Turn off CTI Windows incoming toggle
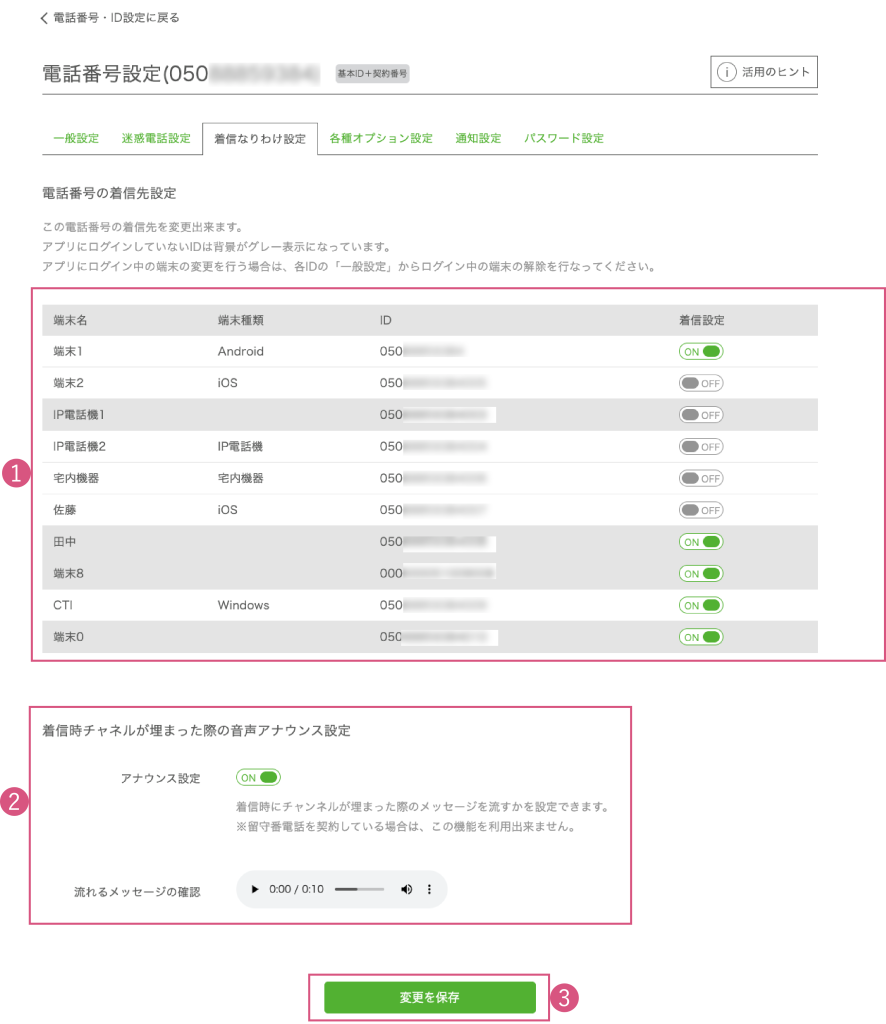 (x=700, y=605)
